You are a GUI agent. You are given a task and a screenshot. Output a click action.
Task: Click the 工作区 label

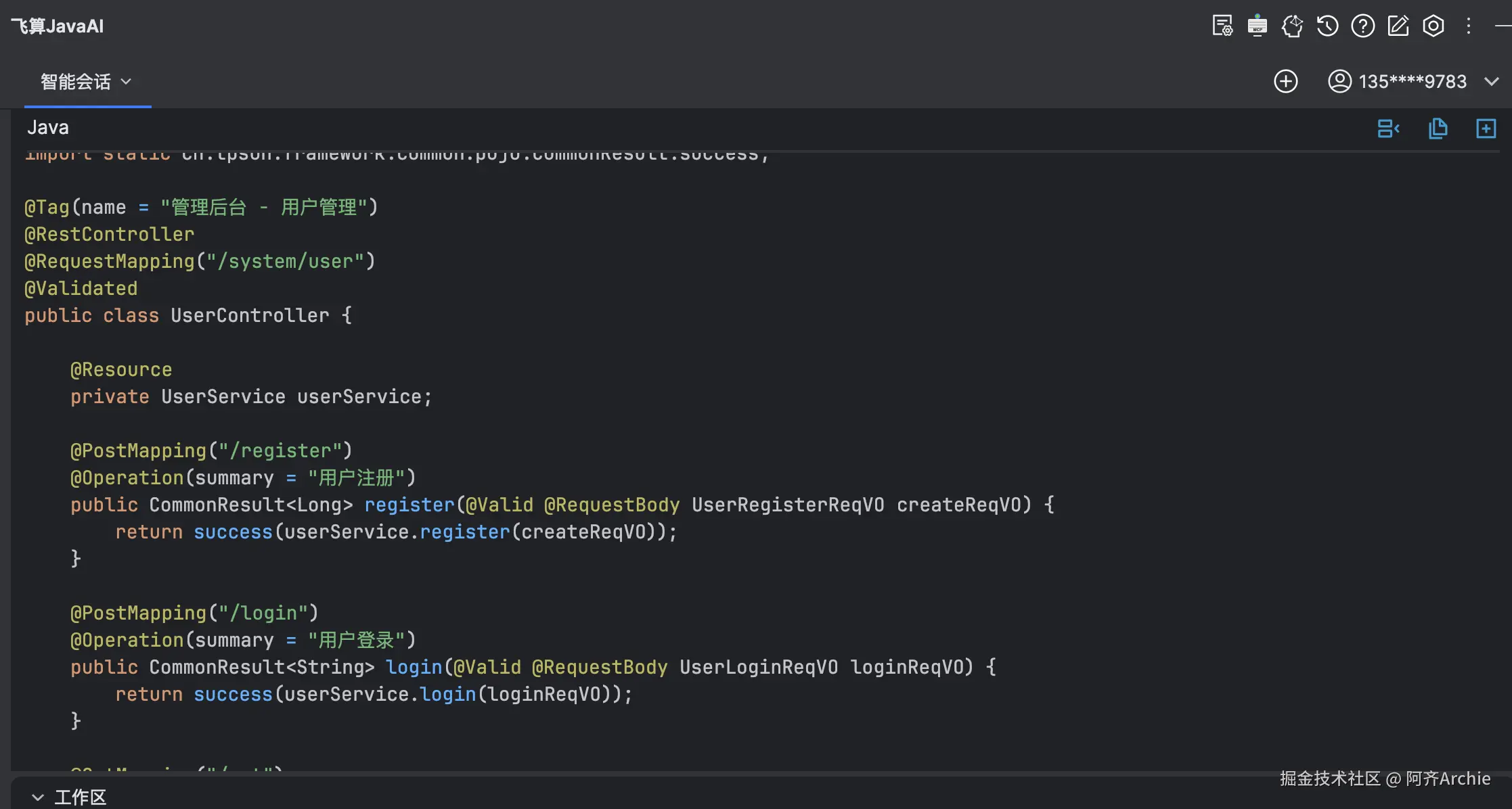(x=80, y=798)
